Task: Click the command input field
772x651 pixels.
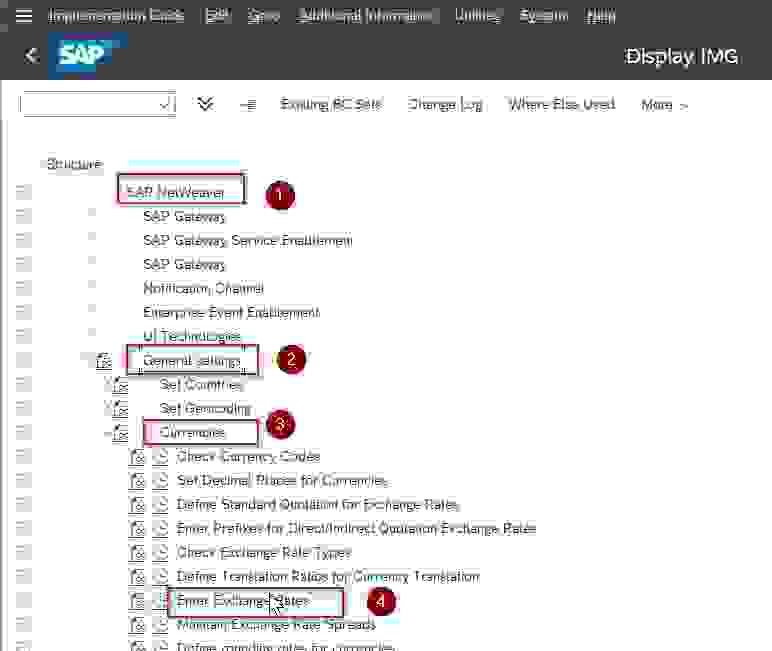Action: point(90,104)
